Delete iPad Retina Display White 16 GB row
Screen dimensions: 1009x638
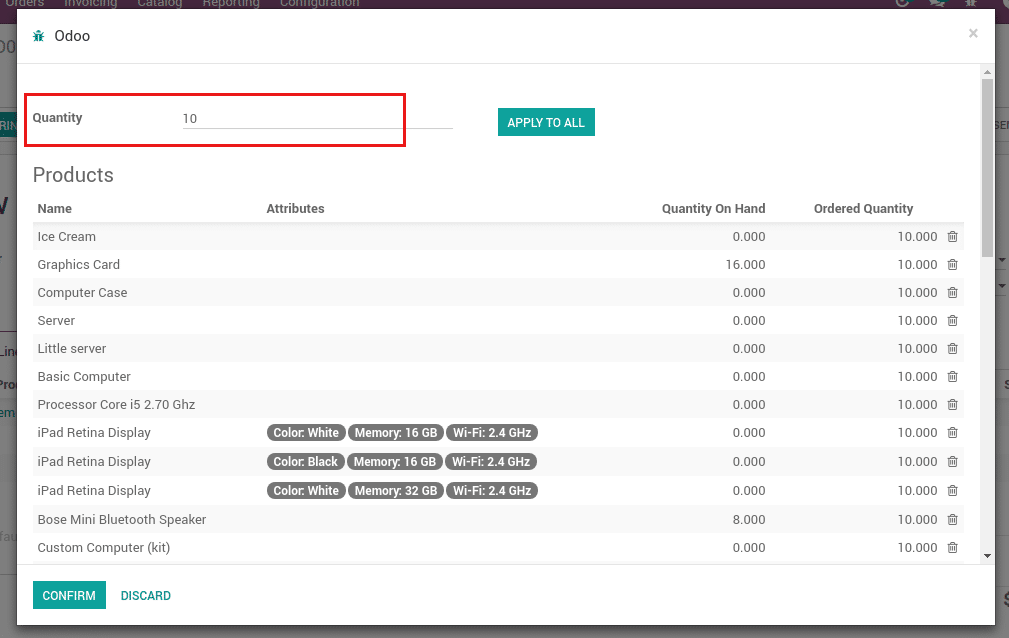[x=952, y=433]
